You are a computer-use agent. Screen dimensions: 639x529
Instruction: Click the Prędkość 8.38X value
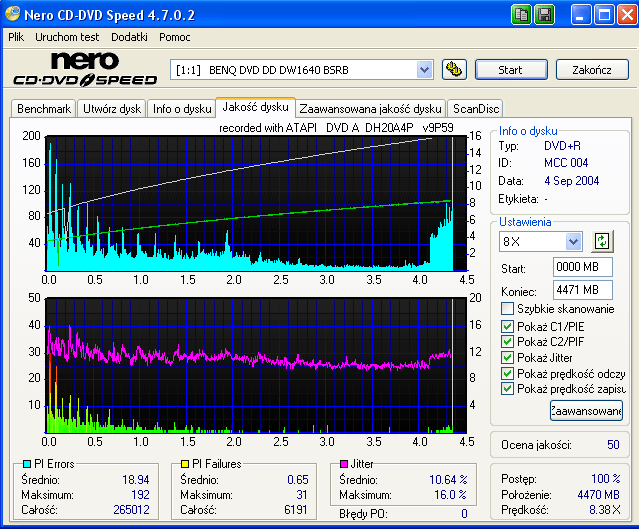pyautogui.click(x=605, y=509)
